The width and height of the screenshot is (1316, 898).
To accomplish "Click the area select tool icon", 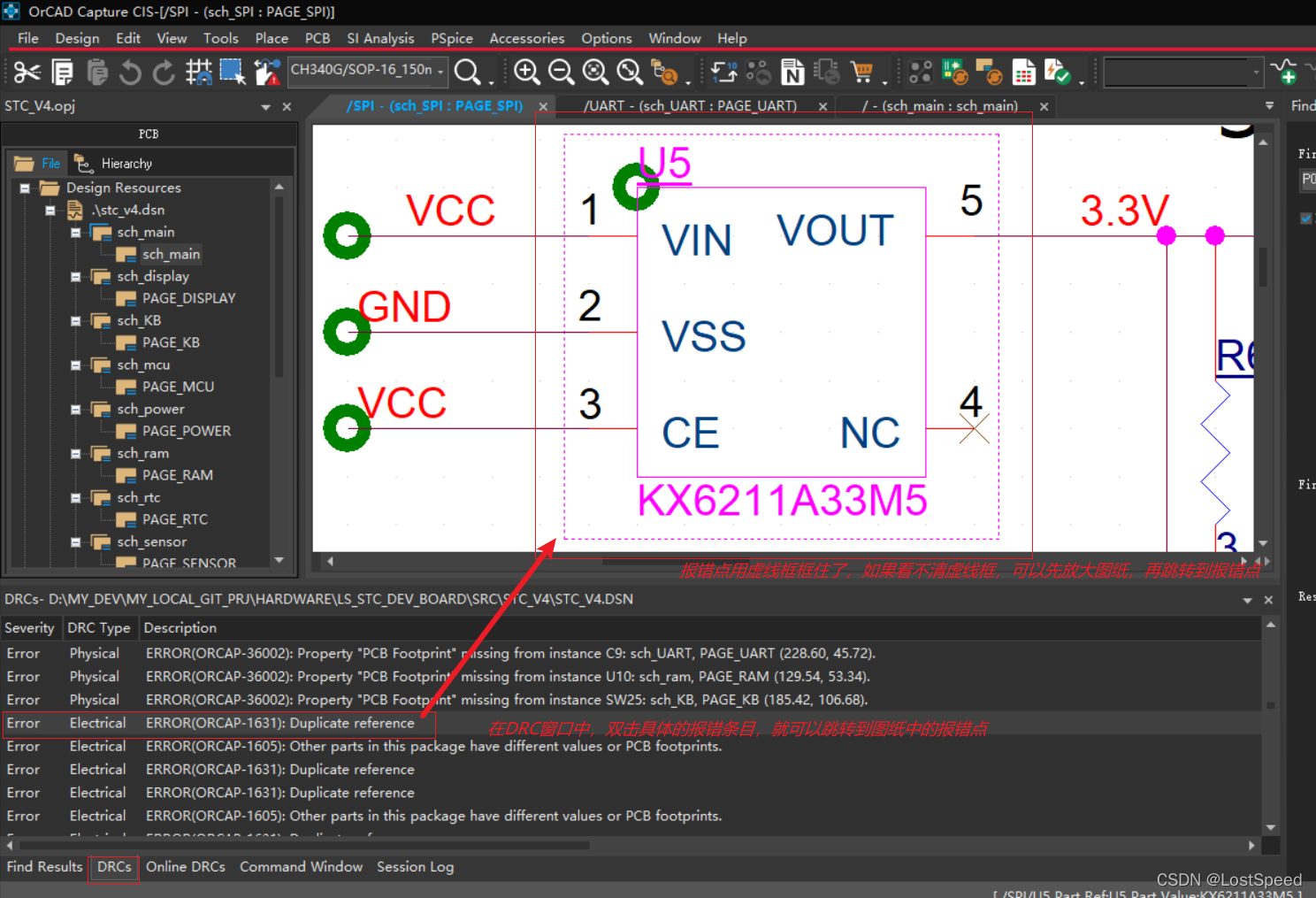I will click(233, 72).
